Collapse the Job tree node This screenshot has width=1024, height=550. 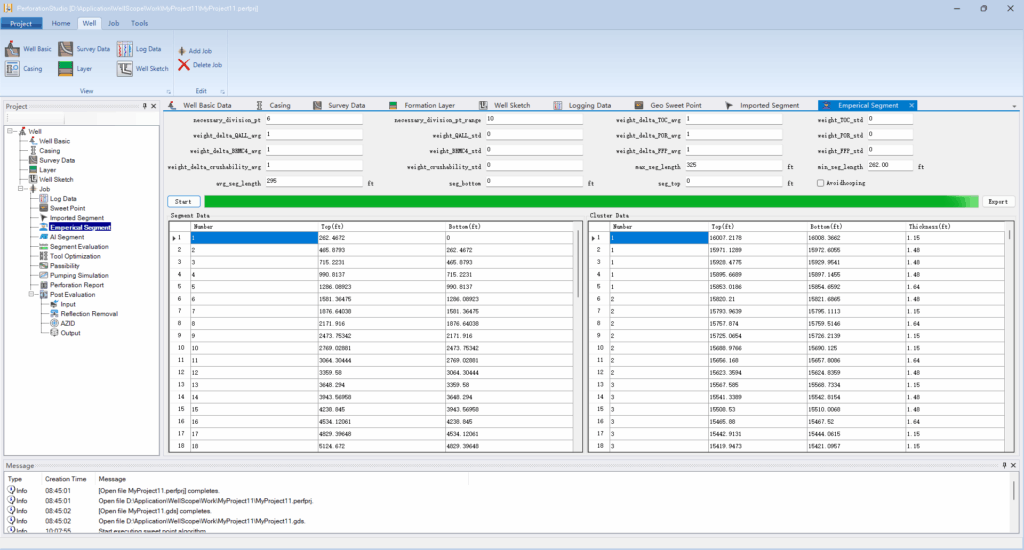[21, 189]
